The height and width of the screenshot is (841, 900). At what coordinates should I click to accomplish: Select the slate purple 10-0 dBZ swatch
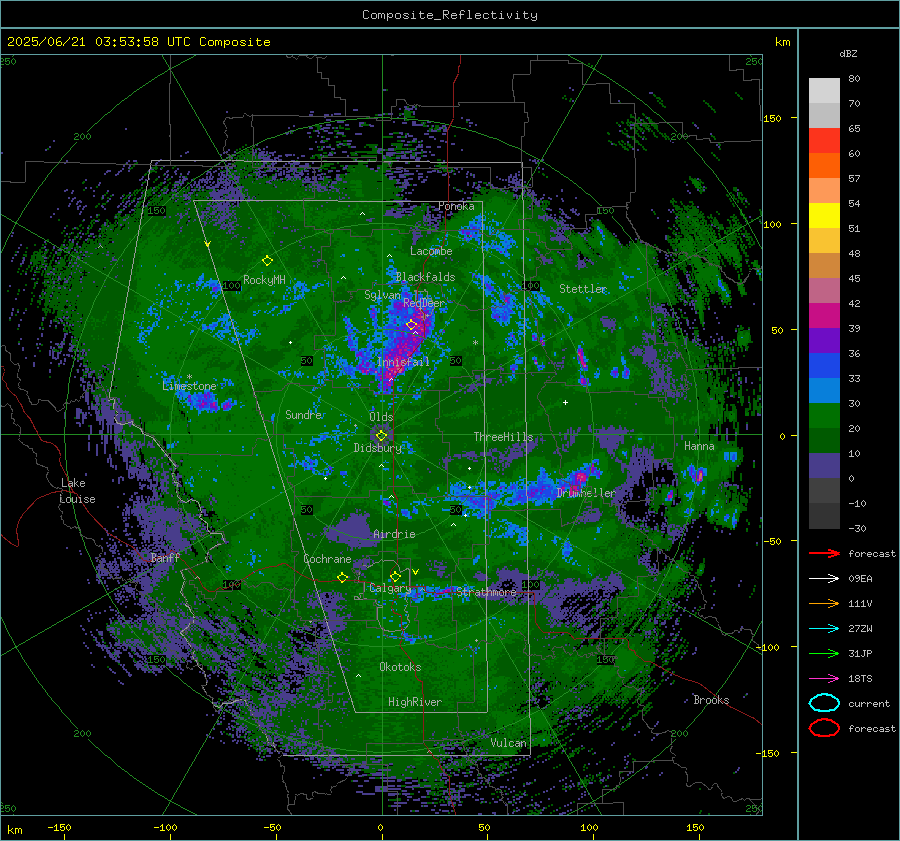click(x=824, y=466)
